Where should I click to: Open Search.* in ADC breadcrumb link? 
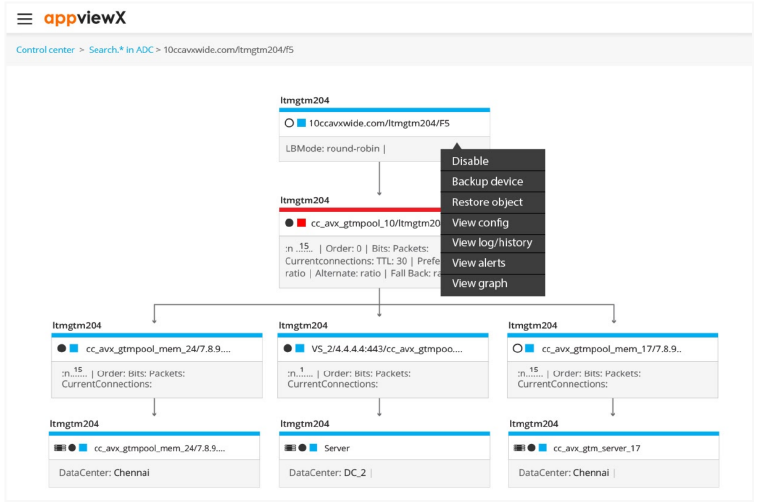click(121, 49)
